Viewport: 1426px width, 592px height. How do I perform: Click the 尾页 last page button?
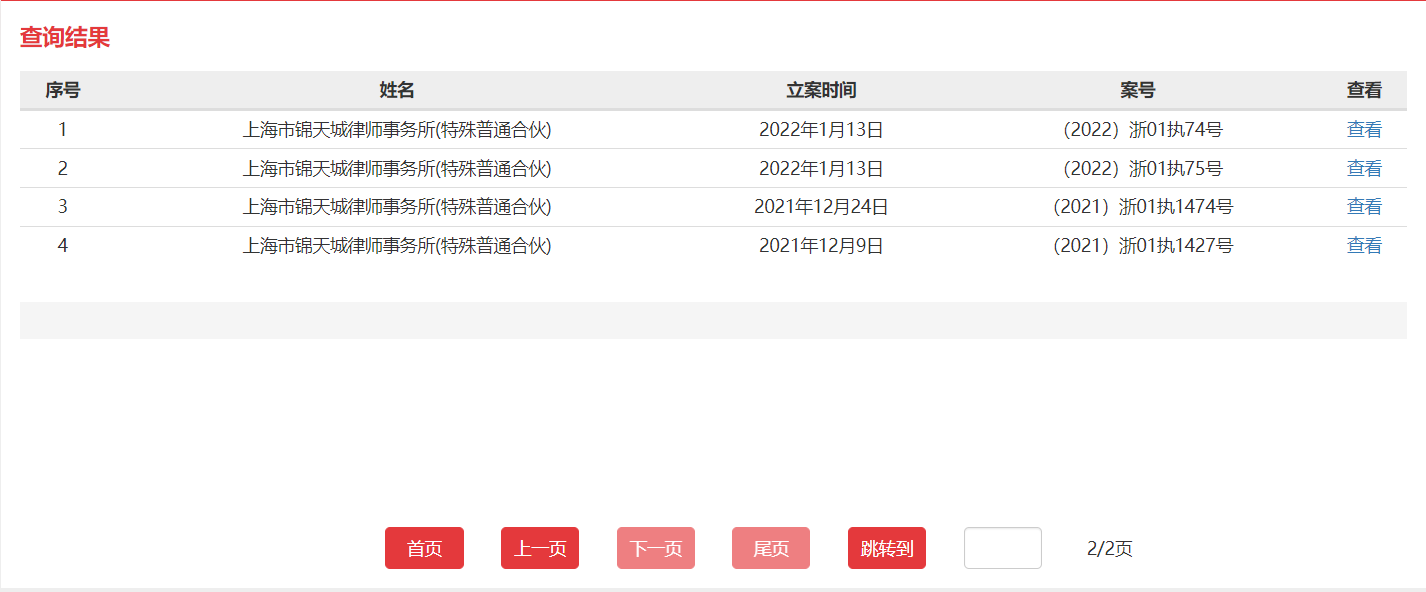click(x=771, y=548)
